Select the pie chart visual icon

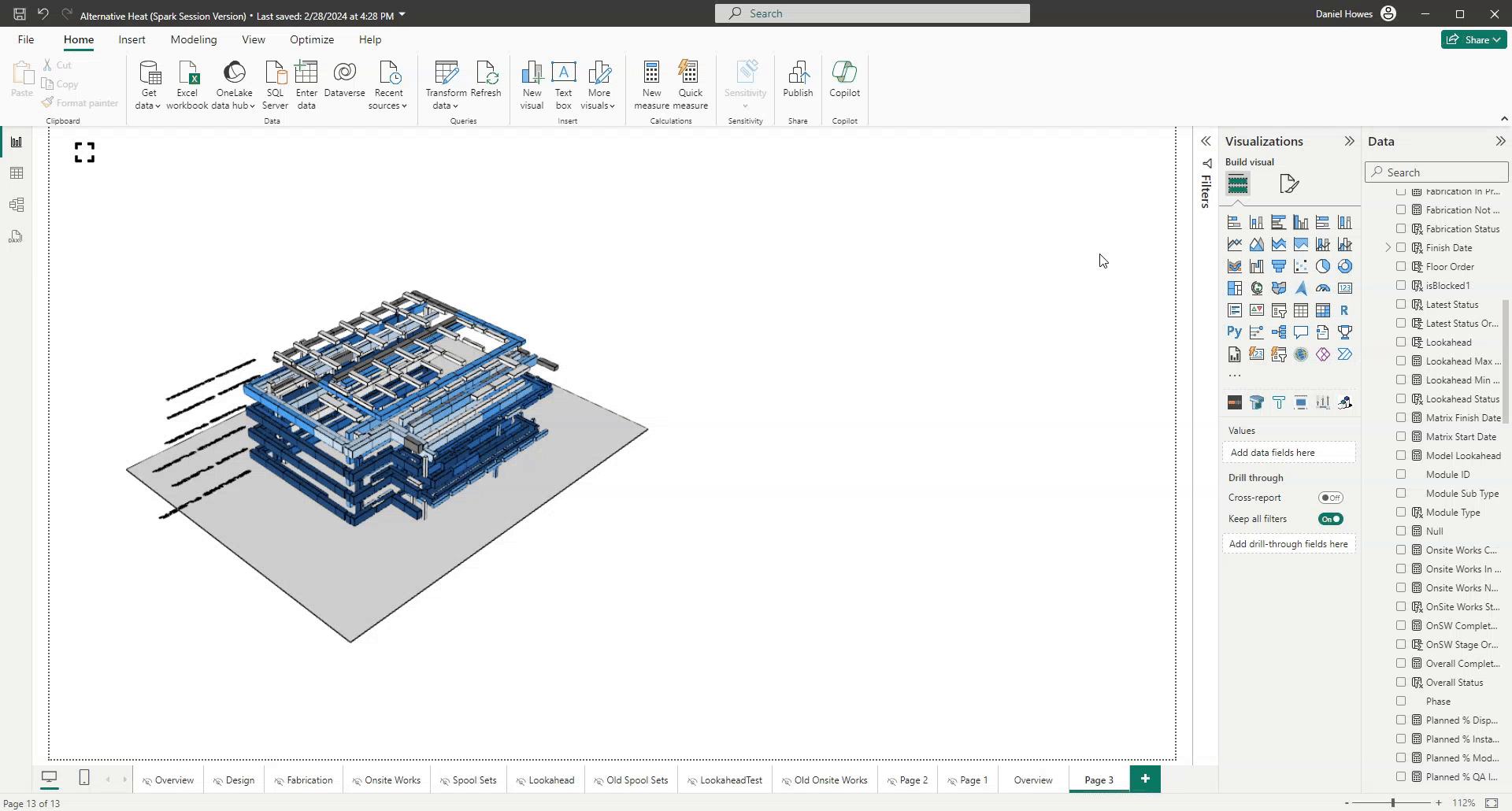coord(1323,266)
